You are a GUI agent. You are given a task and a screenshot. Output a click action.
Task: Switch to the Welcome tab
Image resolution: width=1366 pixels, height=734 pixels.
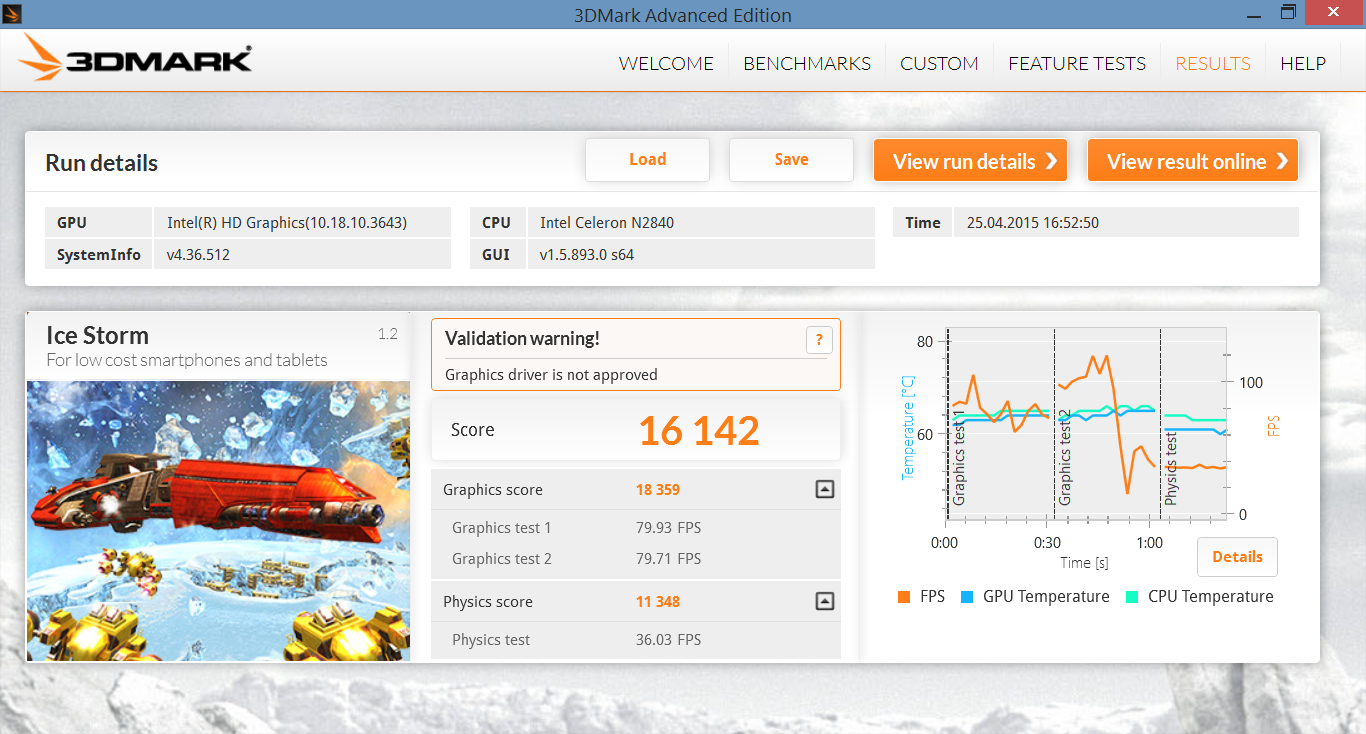point(666,64)
